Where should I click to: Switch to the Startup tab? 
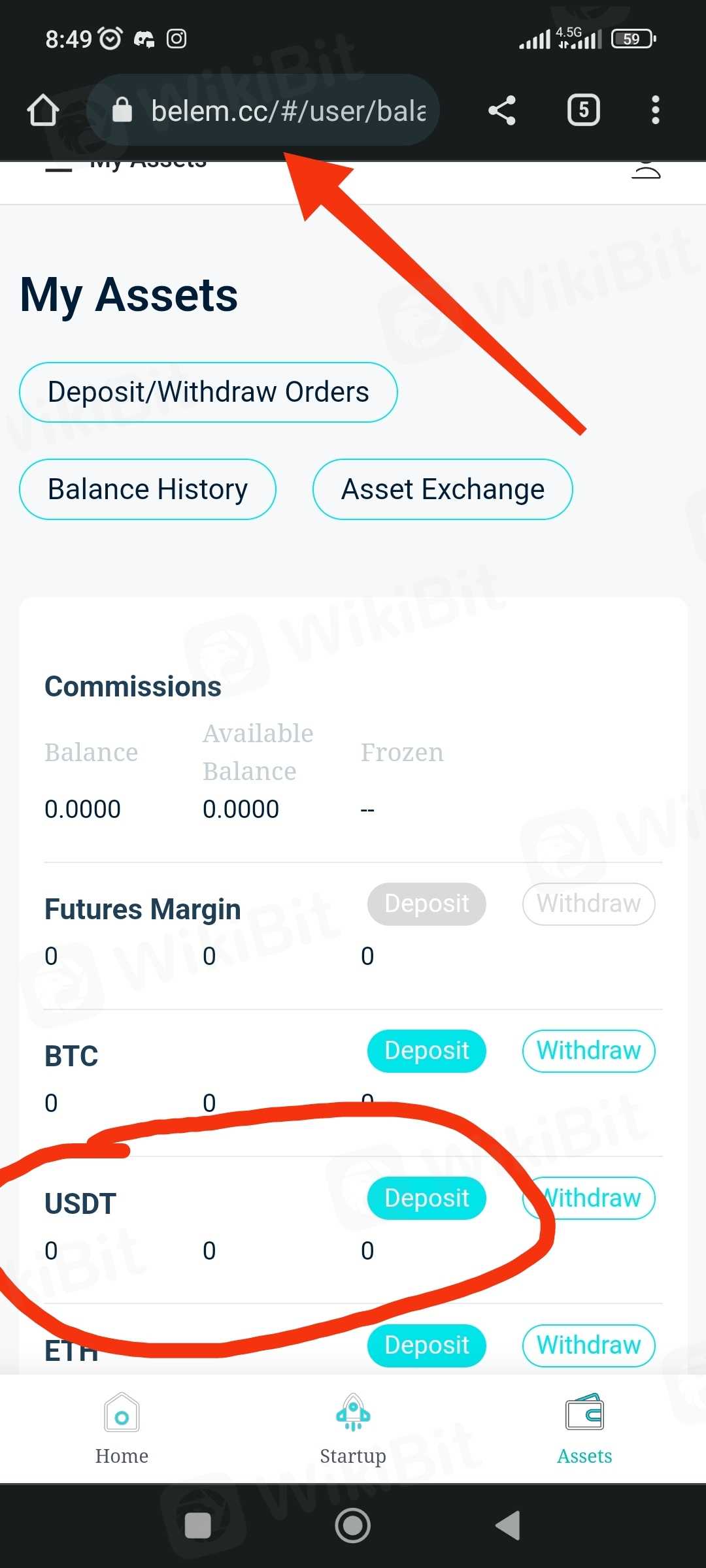[x=353, y=1428]
